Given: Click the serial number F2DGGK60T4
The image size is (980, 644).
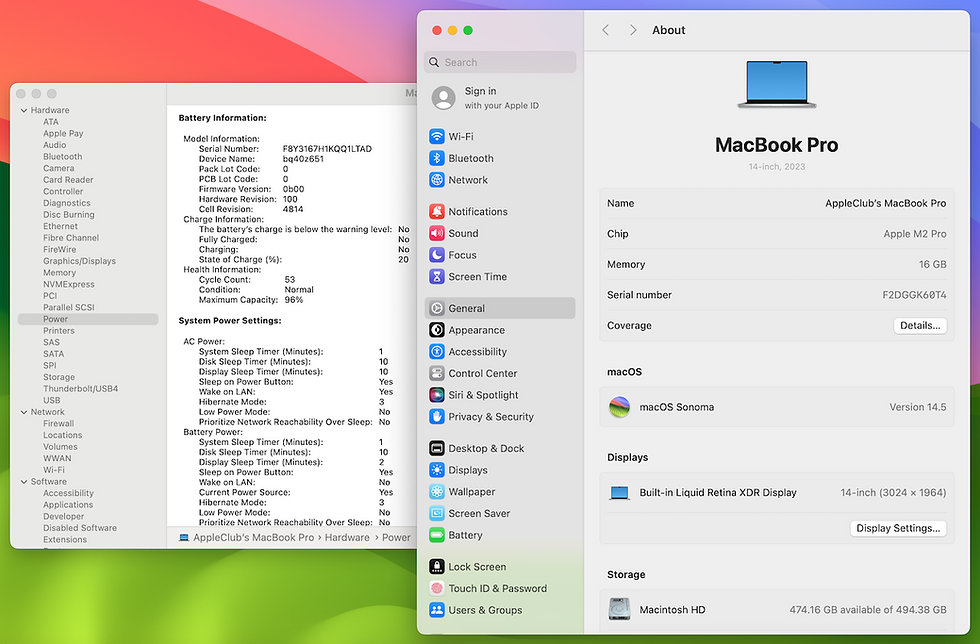Looking at the screenshot, I should tap(914, 295).
